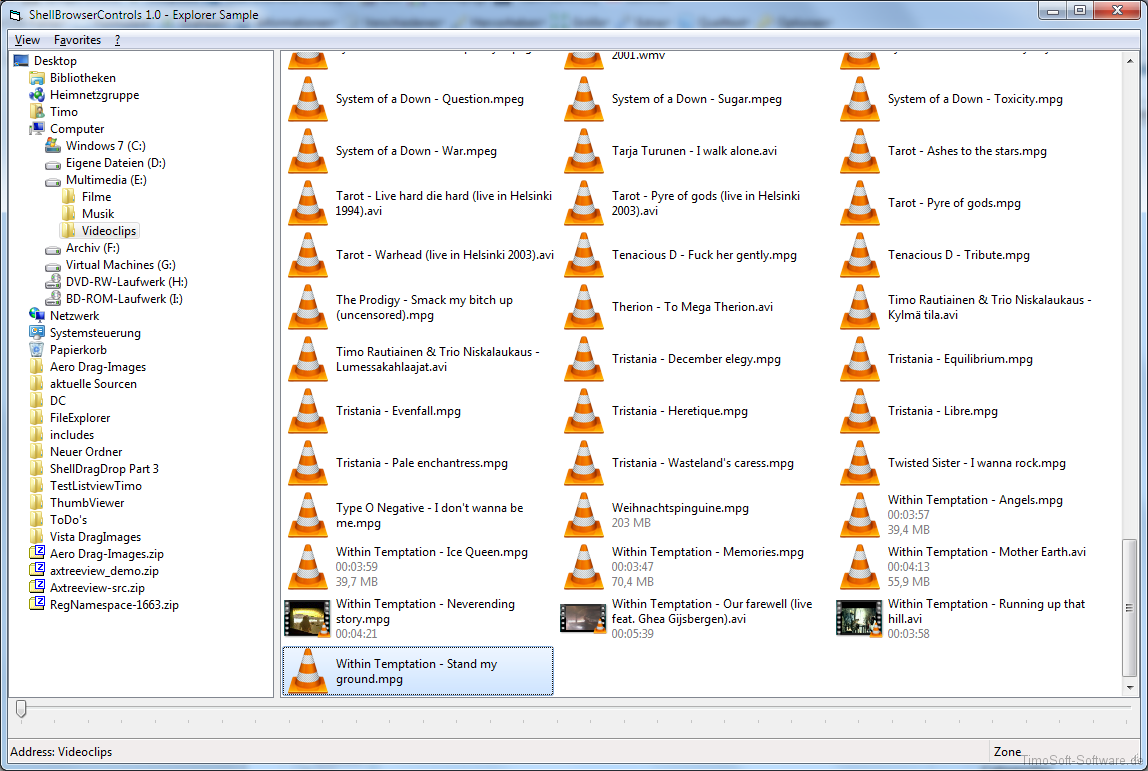Click the Desktop monitor icon in tree
The height and width of the screenshot is (771, 1148).
click(x=21, y=61)
